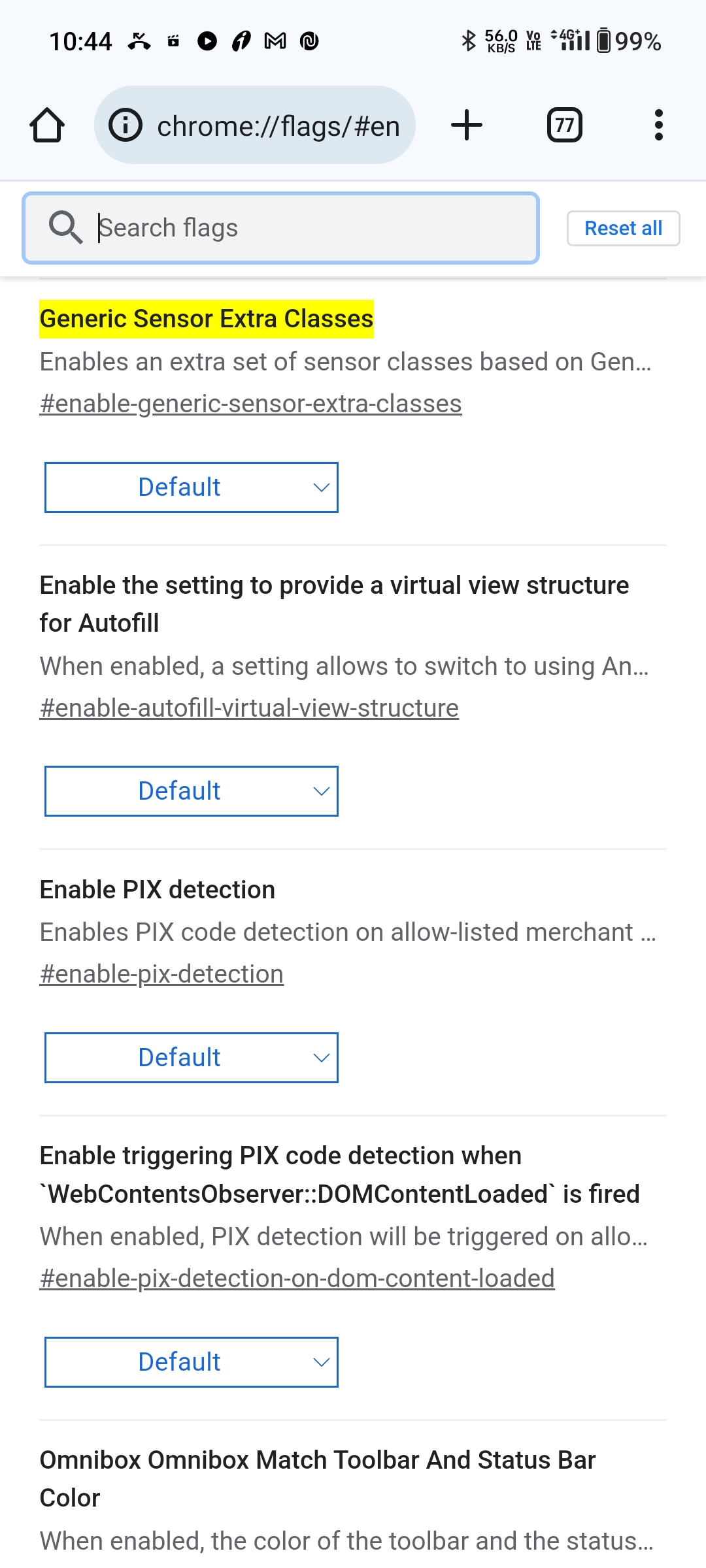Focus the Search flags input field
706x1568 pixels.
coord(281,228)
